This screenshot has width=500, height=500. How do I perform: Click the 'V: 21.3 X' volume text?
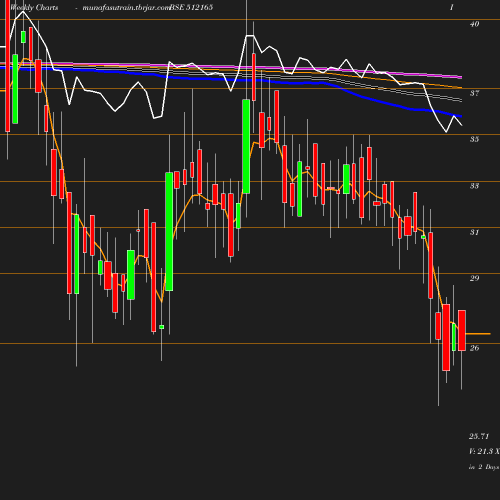(x=484, y=451)
